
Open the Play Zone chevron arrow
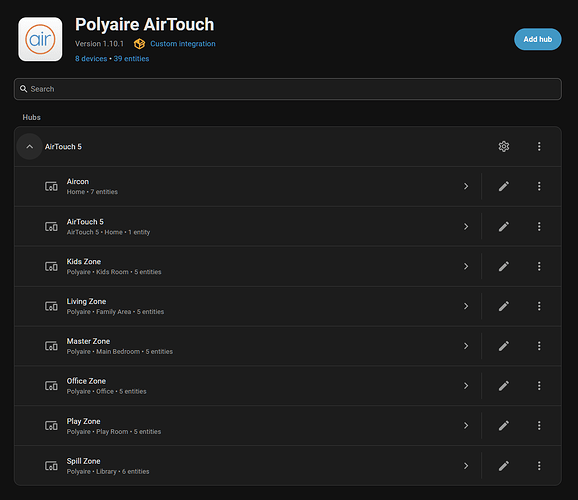466,426
